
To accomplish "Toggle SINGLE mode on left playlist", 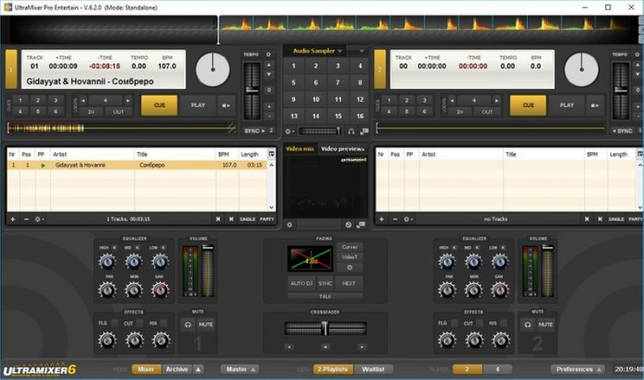I will point(248,219).
